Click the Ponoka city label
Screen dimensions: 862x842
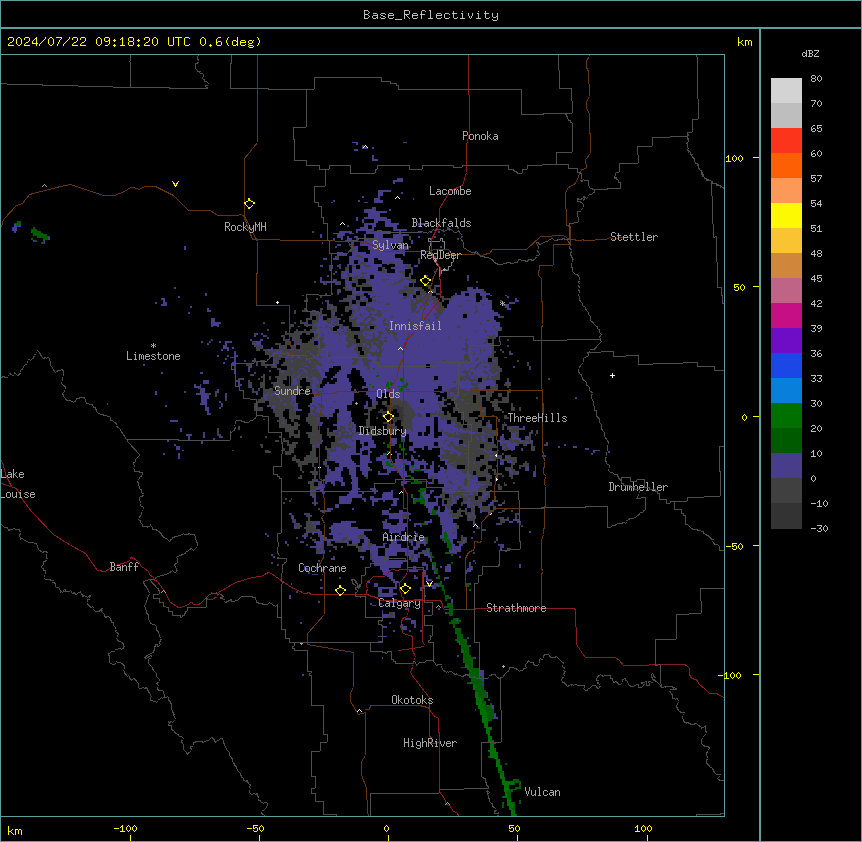pos(480,136)
